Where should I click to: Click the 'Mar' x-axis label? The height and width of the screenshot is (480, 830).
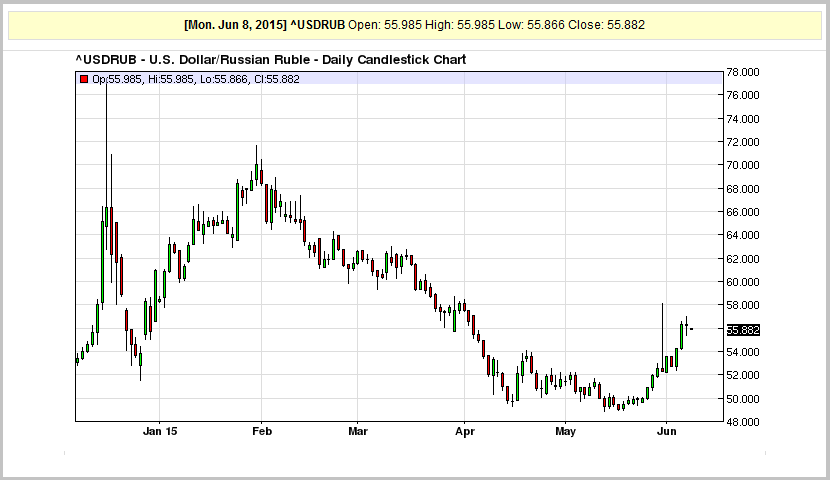point(358,431)
